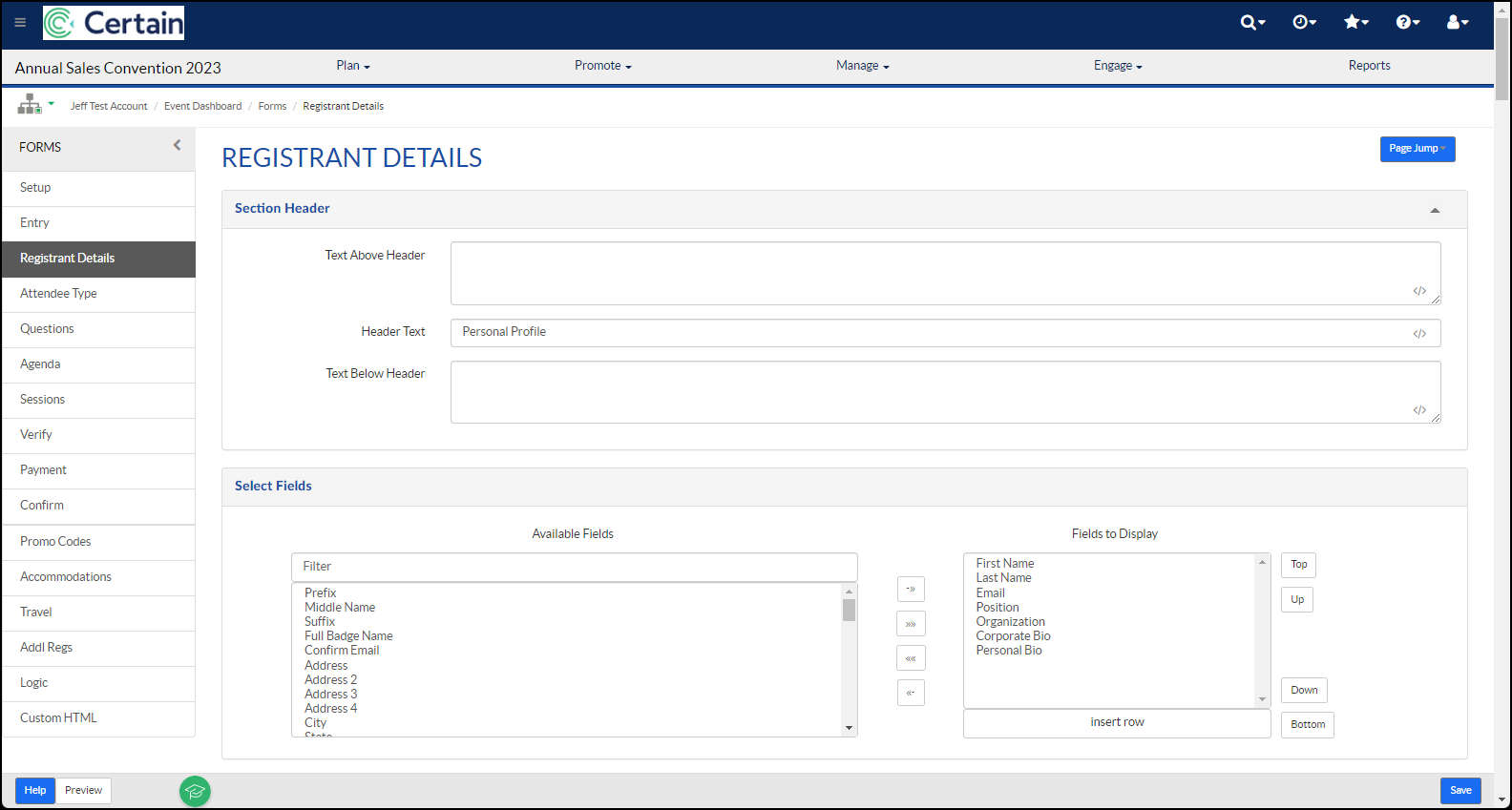Collapse the Forms sidebar with chevron
The width and height of the screenshot is (1512, 810).
coord(177,145)
